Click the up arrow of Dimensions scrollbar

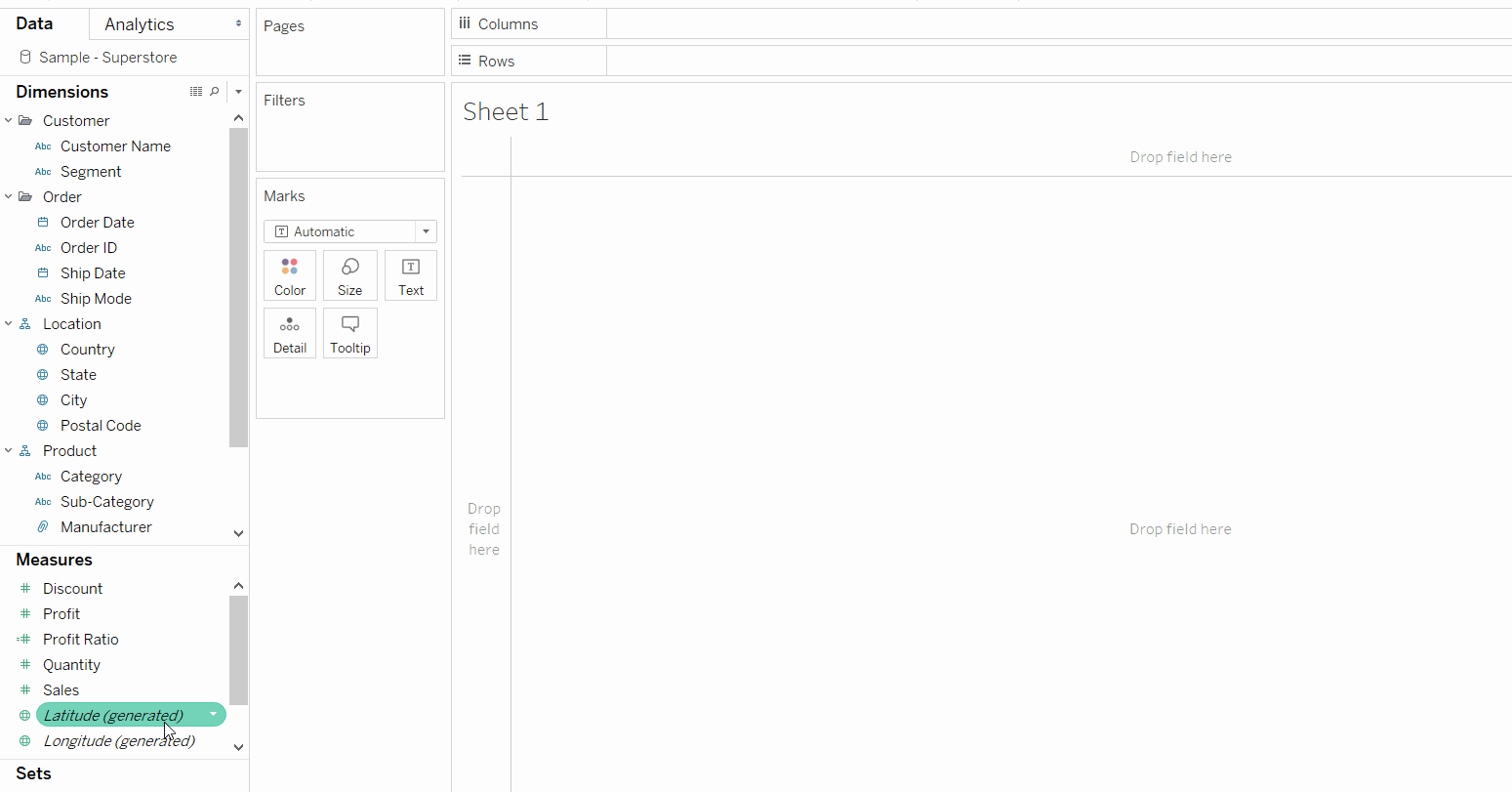tap(238, 118)
